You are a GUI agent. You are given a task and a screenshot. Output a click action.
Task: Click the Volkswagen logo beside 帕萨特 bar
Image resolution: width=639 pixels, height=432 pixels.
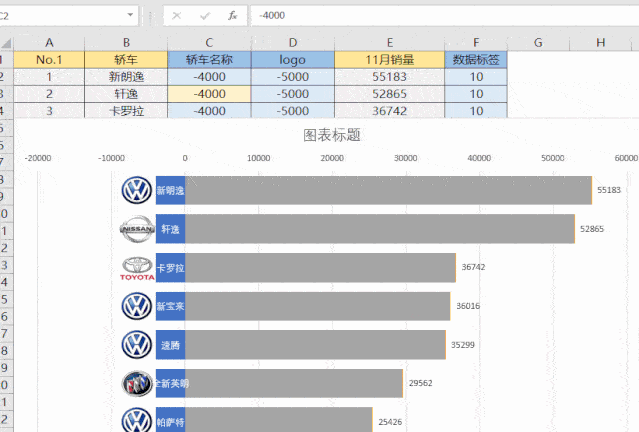[137, 420]
